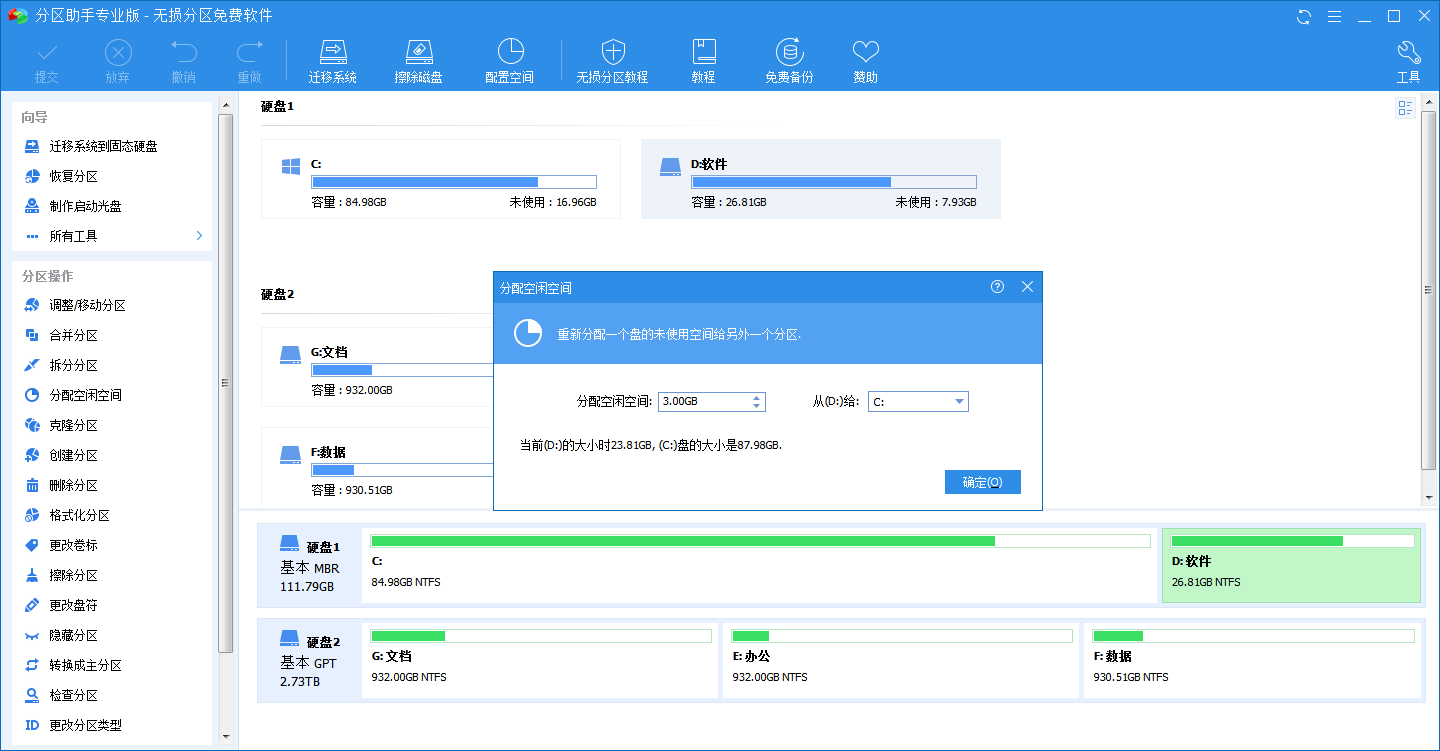Click the 确定(O) button

[982, 482]
